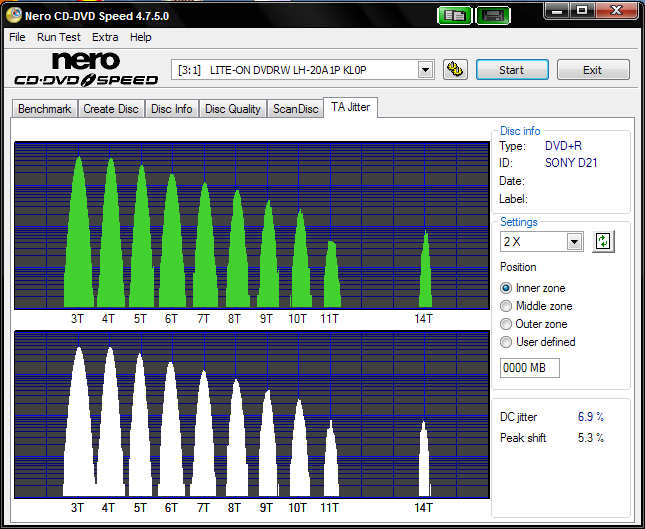Select the TA Jitter tab
Screen dimensions: 645x529
(350, 107)
